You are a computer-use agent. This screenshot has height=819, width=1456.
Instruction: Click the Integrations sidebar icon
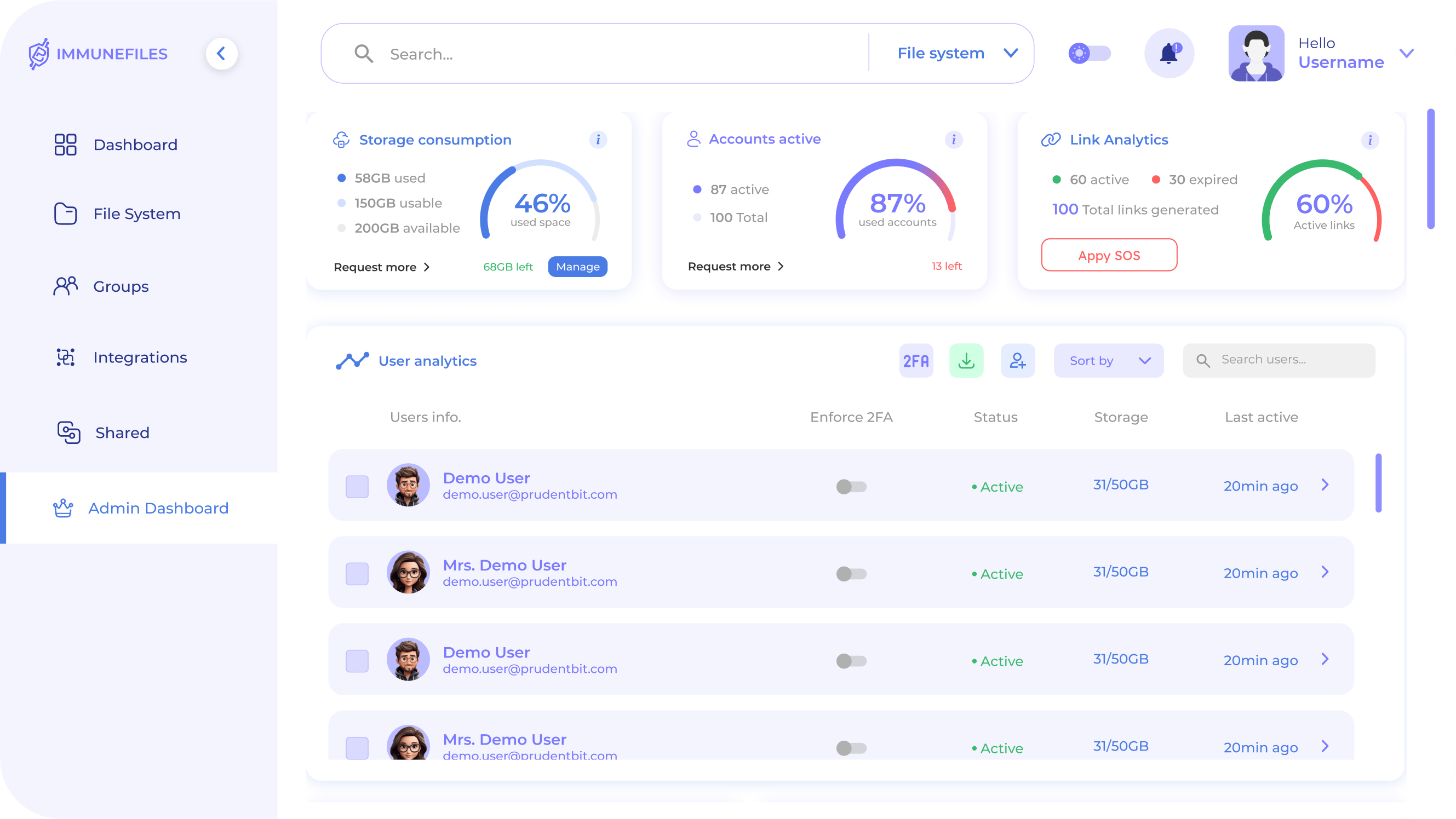65,357
